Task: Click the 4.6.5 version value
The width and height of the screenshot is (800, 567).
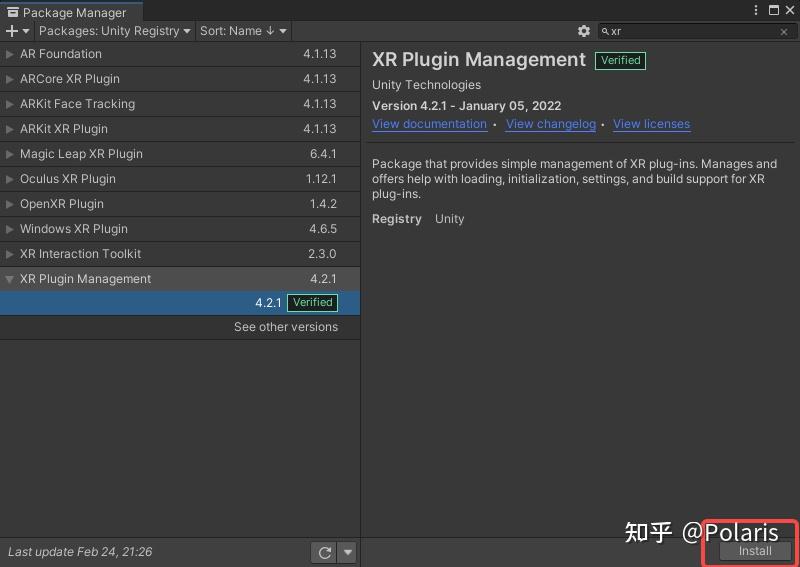Action: point(323,229)
